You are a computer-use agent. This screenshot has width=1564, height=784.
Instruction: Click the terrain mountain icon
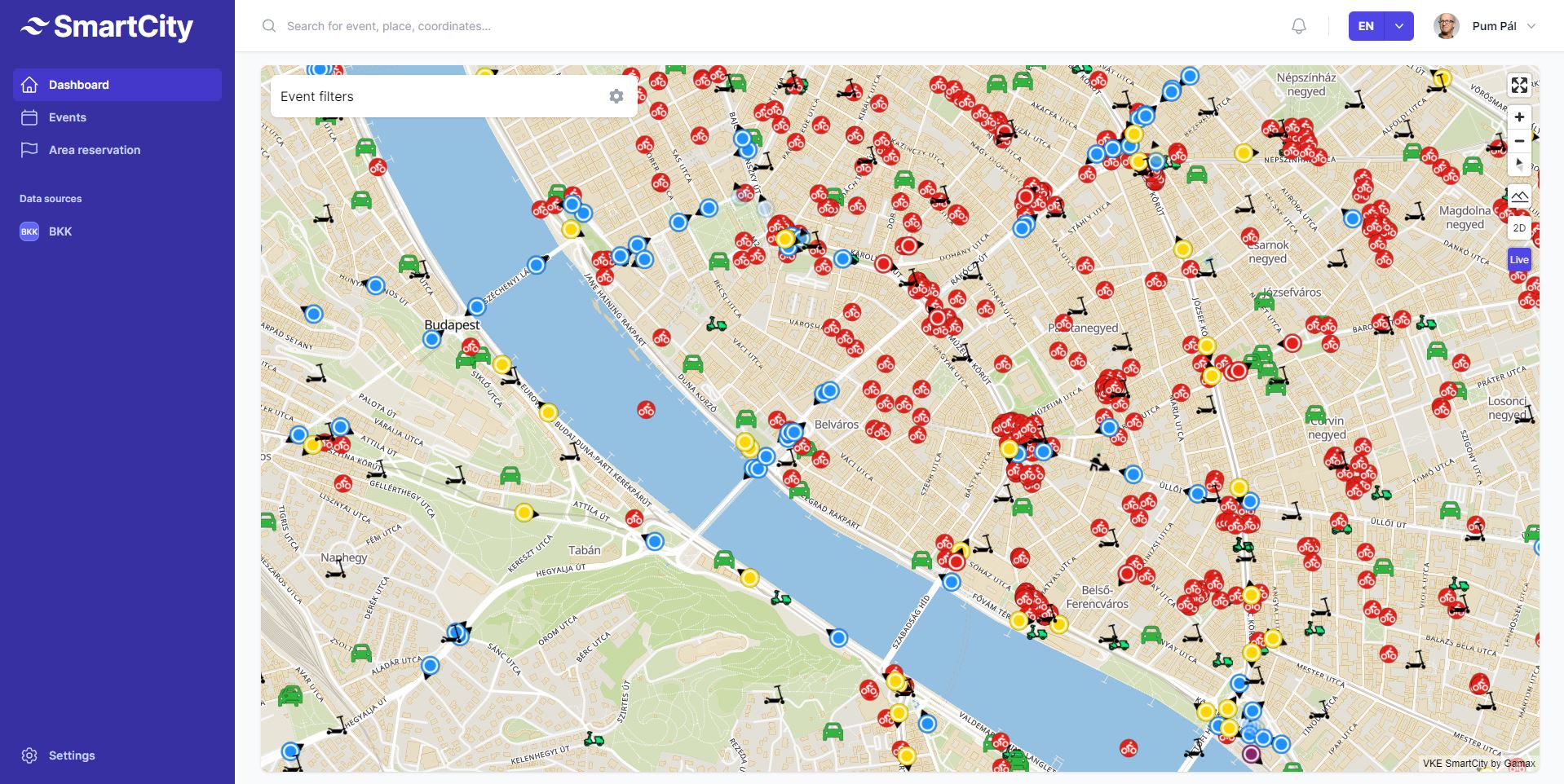point(1518,196)
